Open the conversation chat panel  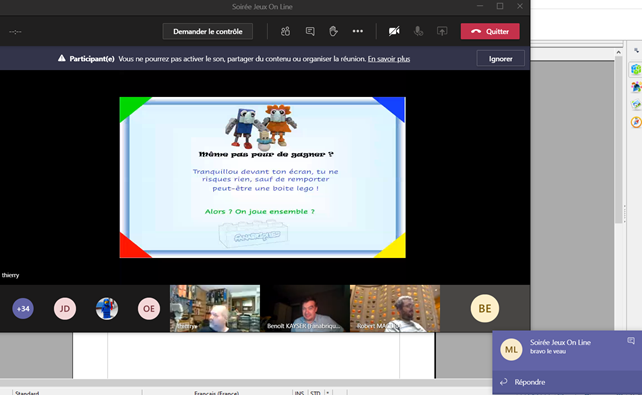pyautogui.click(x=310, y=32)
